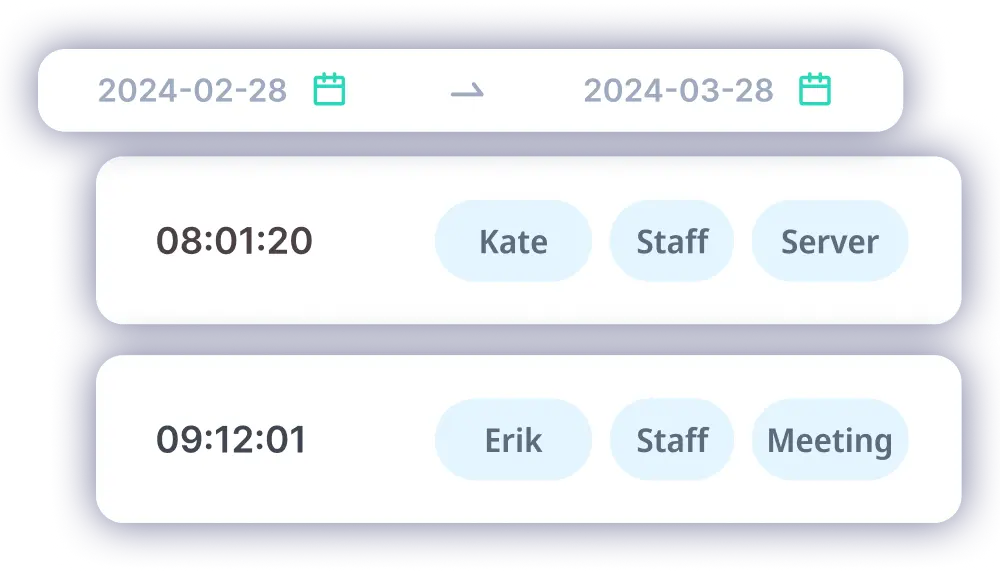Click the white area right of the Server tag
This screenshot has width=1000, height=572.
click(934, 241)
